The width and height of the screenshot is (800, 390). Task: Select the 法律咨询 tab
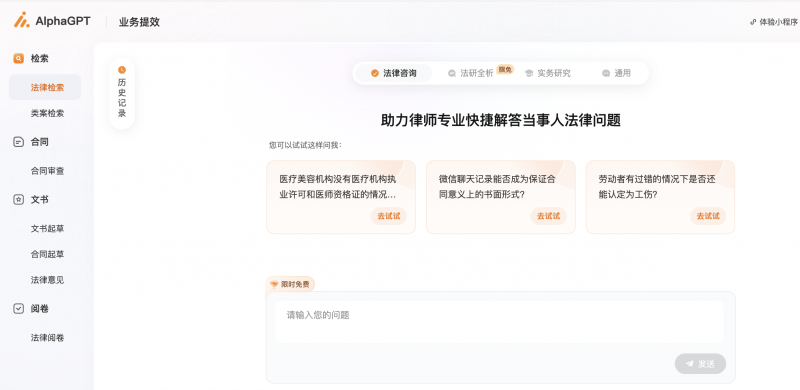[x=393, y=73]
